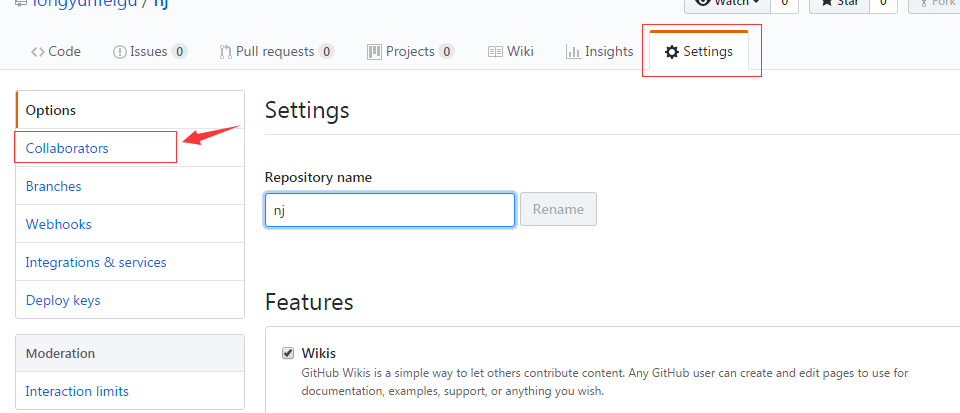Screen dimensions: 960x413
Task: Click the Moderation section header
Action: pos(130,353)
